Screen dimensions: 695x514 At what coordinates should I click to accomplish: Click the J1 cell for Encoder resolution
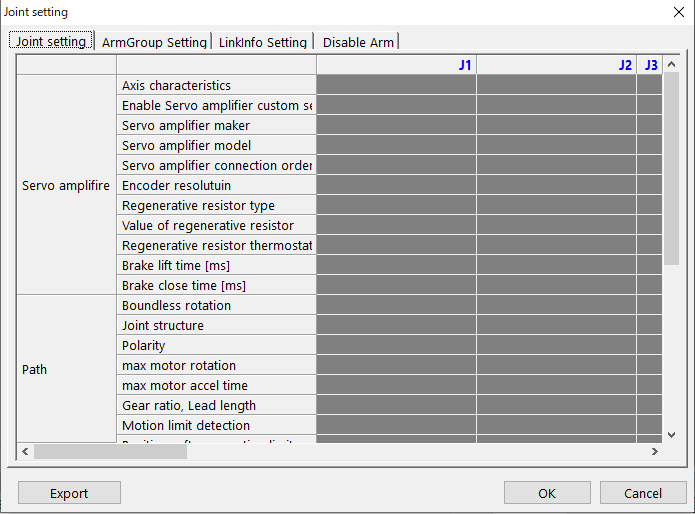click(396, 185)
